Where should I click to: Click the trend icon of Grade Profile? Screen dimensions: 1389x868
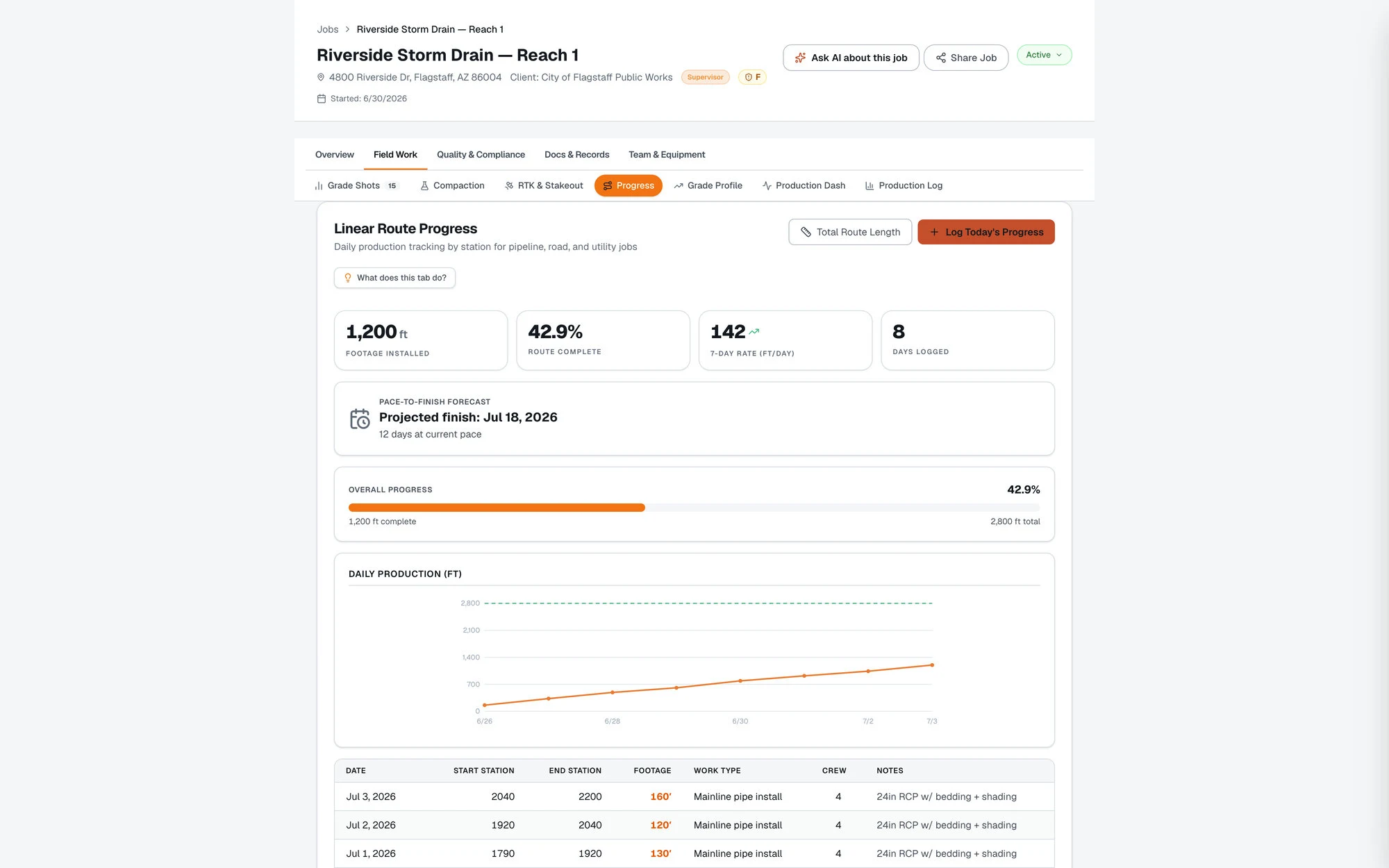coord(679,185)
